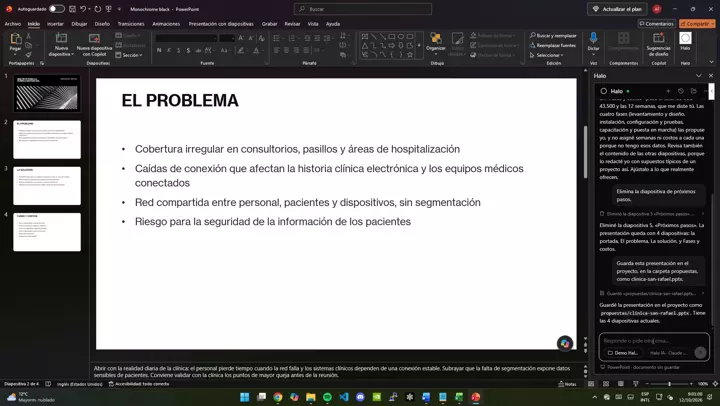Click the Copilot floating icon on slide
Screen dimensions: 720x406
coord(565,343)
